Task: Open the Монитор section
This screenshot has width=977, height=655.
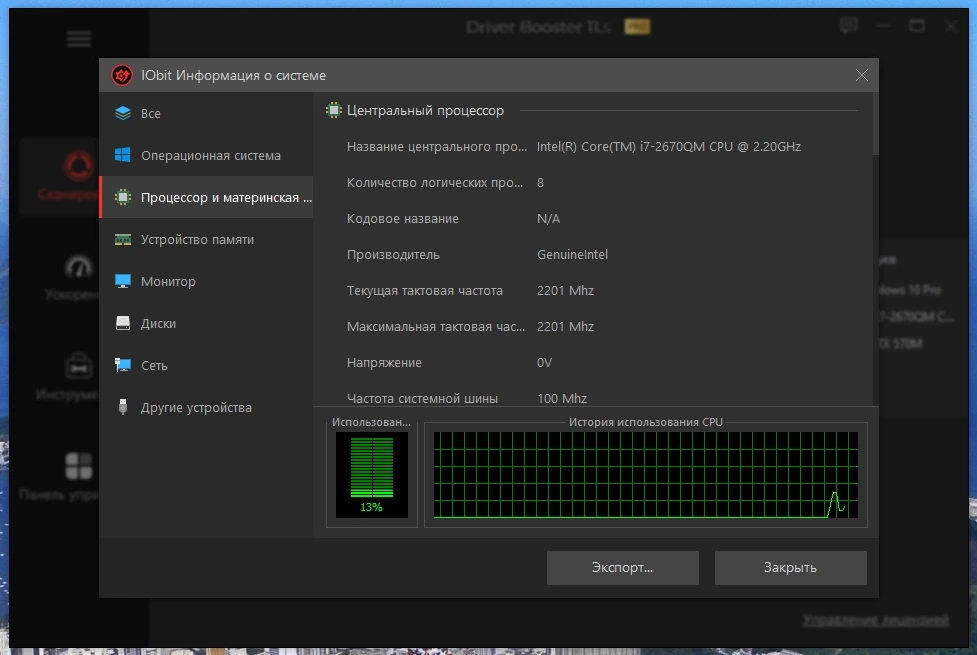Action: [x=206, y=281]
